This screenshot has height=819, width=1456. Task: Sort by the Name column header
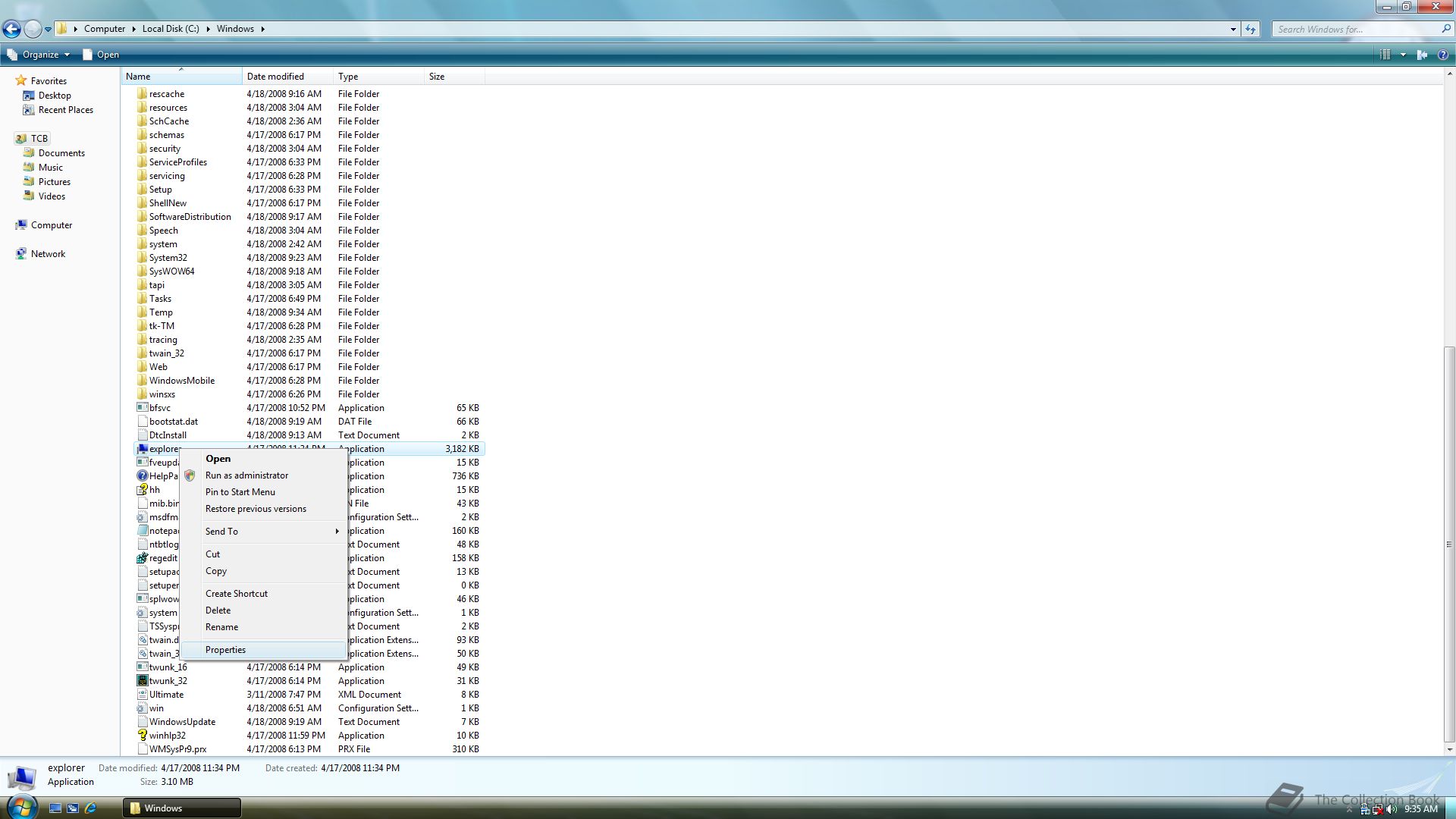pyautogui.click(x=181, y=77)
